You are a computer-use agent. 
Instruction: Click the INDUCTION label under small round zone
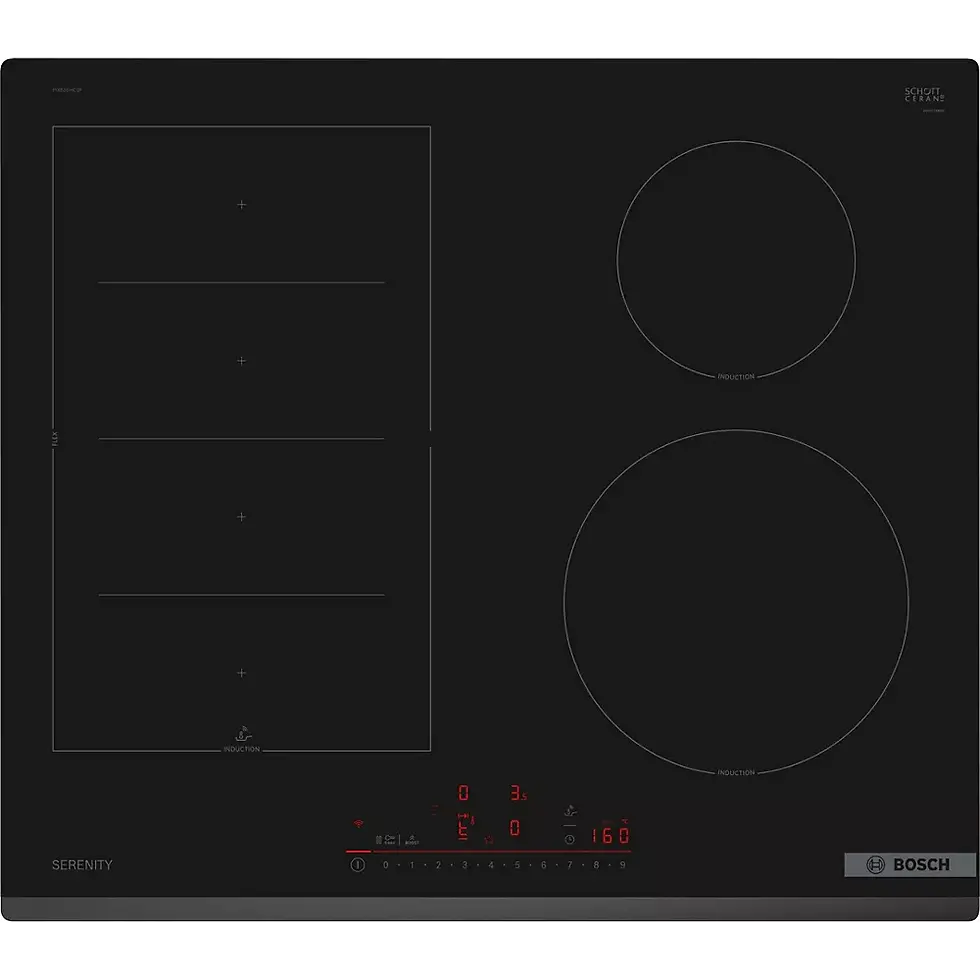click(x=736, y=377)
